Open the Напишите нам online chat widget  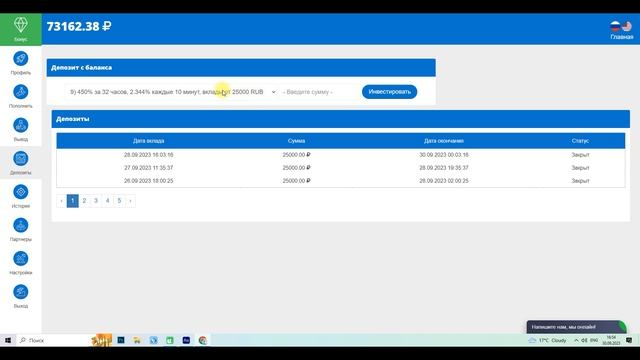[x=576, y=327]
